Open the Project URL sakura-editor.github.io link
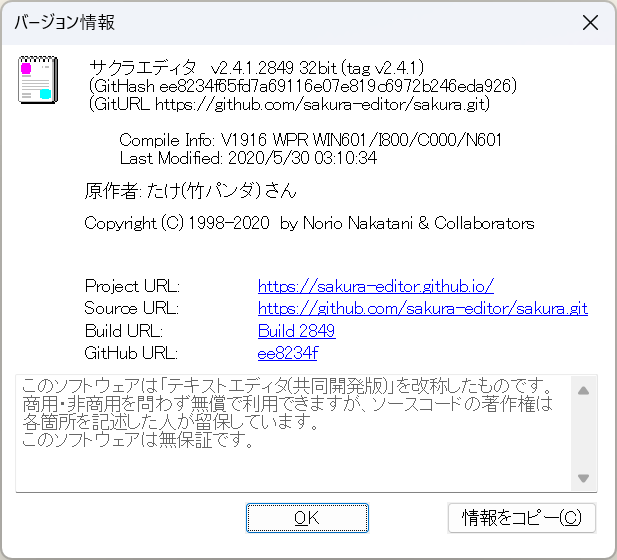Screen dimensions: 617x560 click(x=376, y=286)
